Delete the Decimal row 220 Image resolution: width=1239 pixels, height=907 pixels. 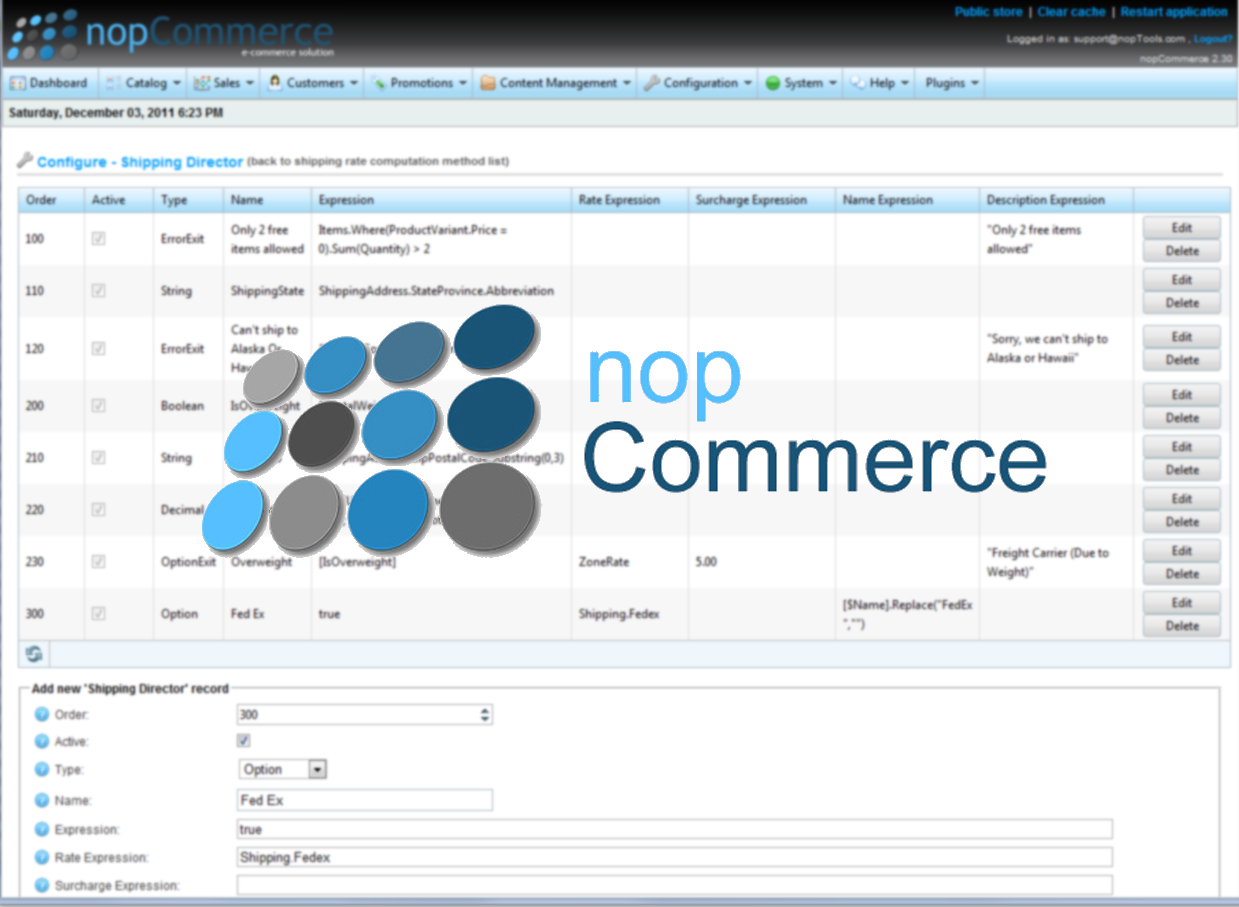click(x=1182, y=522)
